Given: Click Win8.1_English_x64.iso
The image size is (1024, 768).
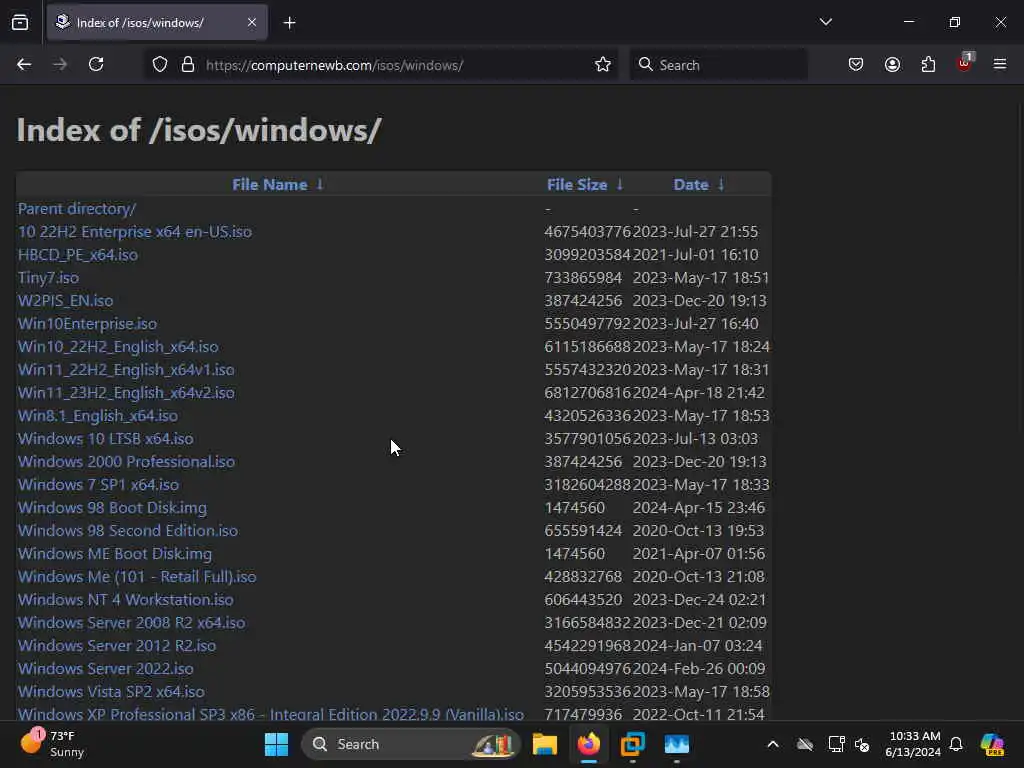Looking at the screenshot, I should tap(97, 415).
